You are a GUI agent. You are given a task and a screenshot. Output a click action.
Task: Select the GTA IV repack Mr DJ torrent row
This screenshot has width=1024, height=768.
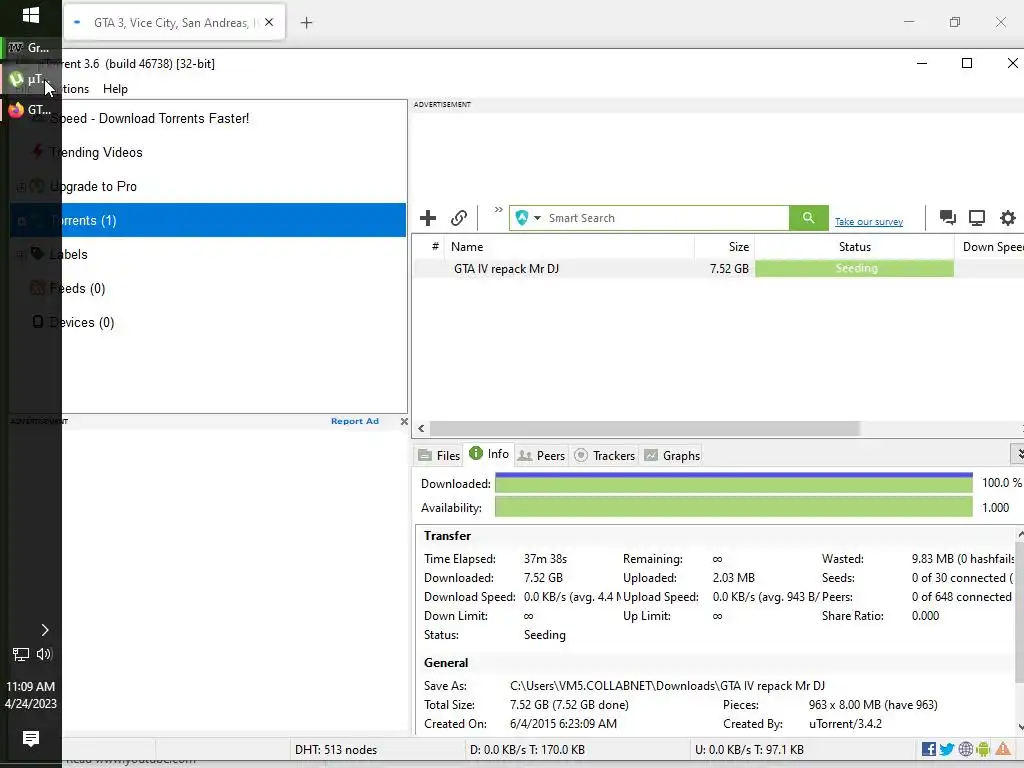click(717, 268)
